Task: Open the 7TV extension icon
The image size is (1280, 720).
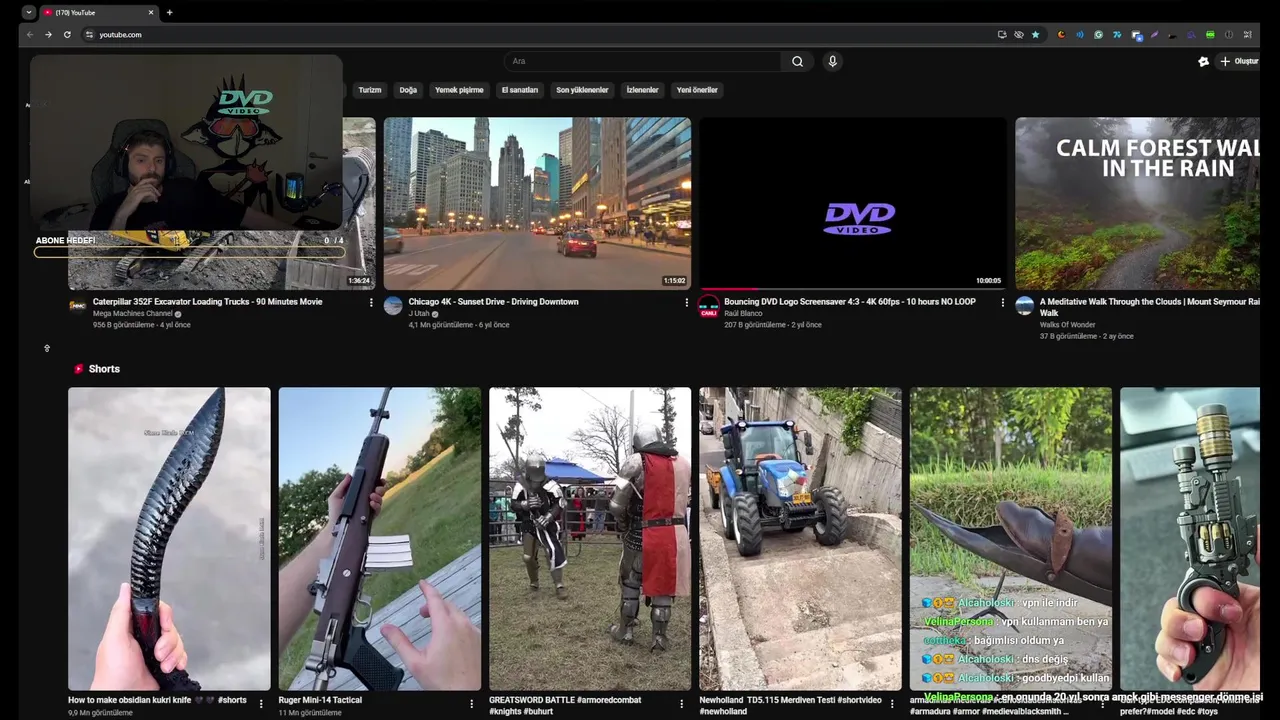Action: point(1117,34)
